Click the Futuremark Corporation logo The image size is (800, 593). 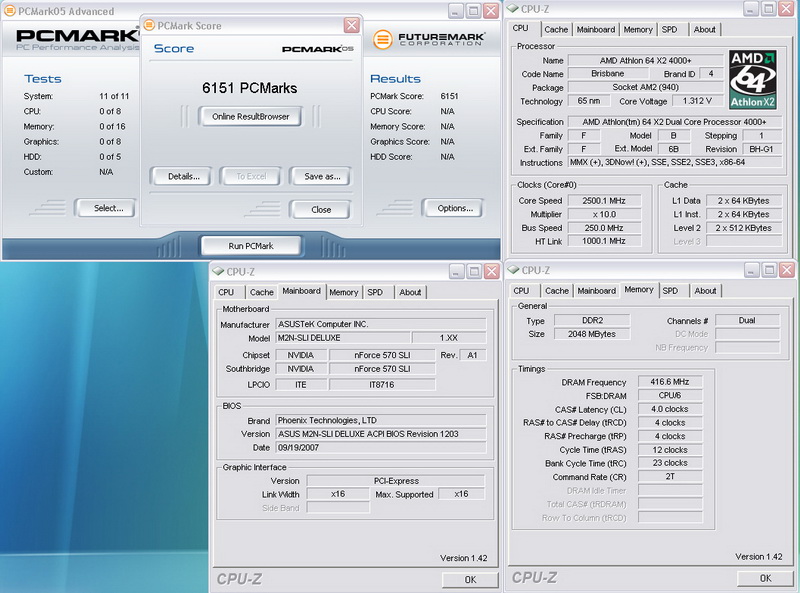(428, 39)
